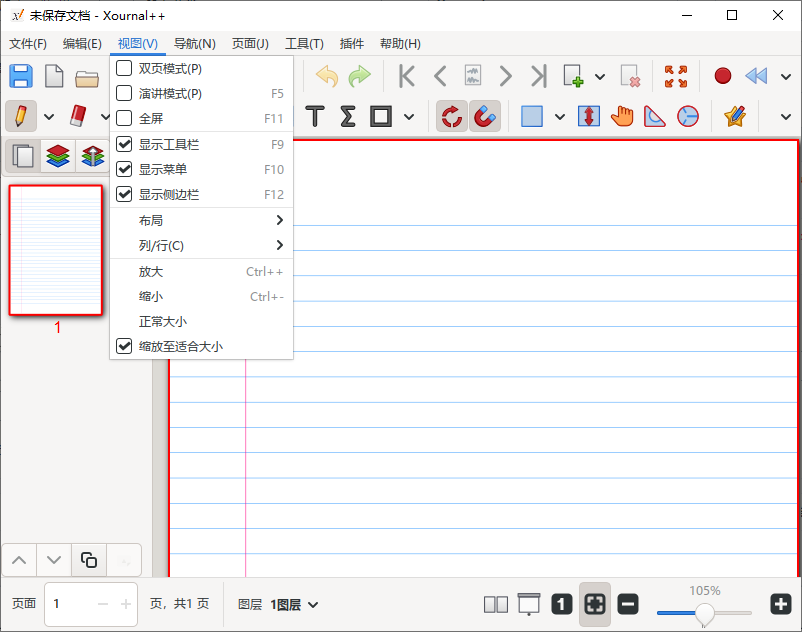This screenshot has height=632, width=802.
Task: Go to first page icon
Action: (x=407, y=77)
